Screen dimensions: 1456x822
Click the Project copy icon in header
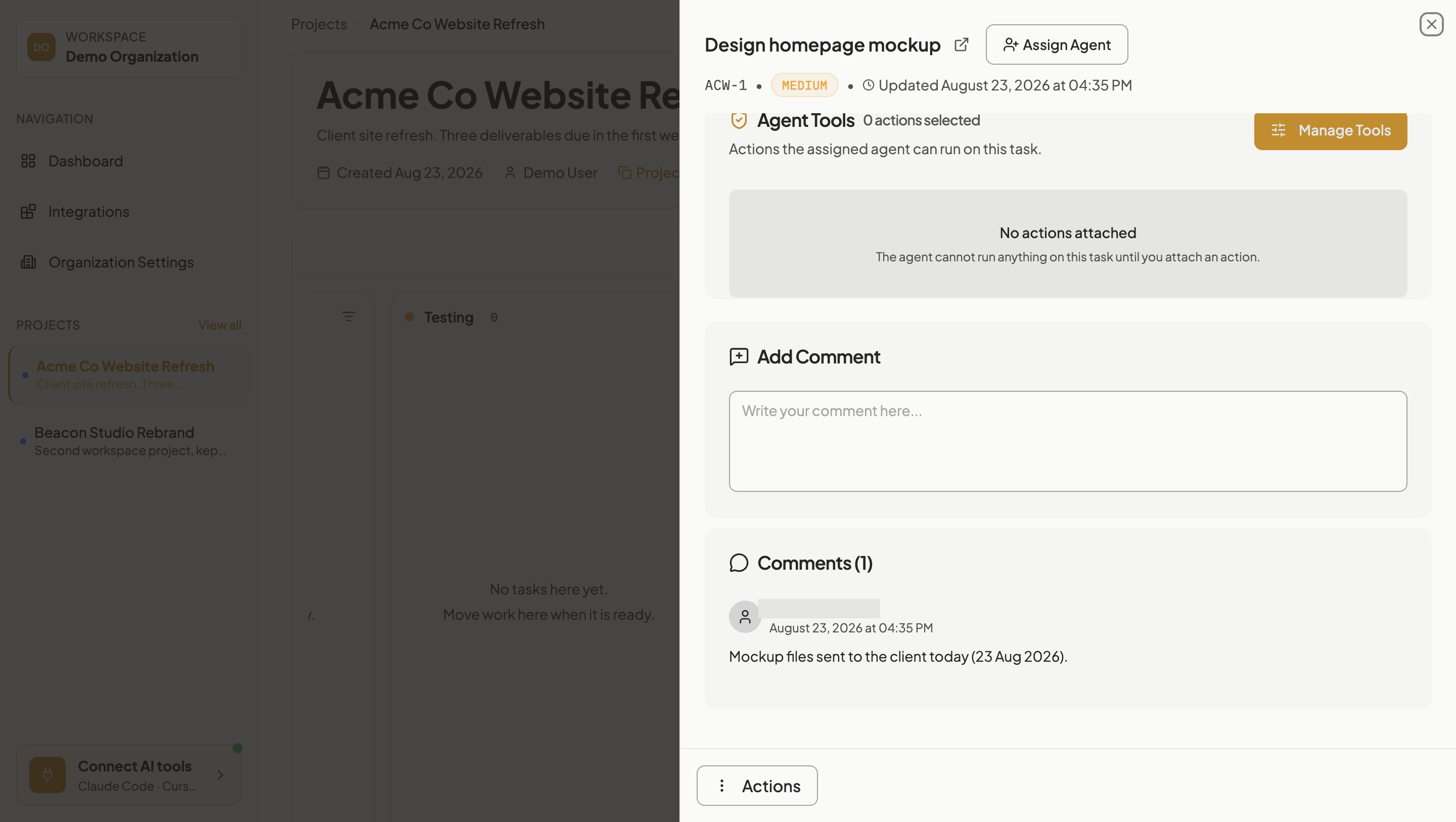point(624,172)
